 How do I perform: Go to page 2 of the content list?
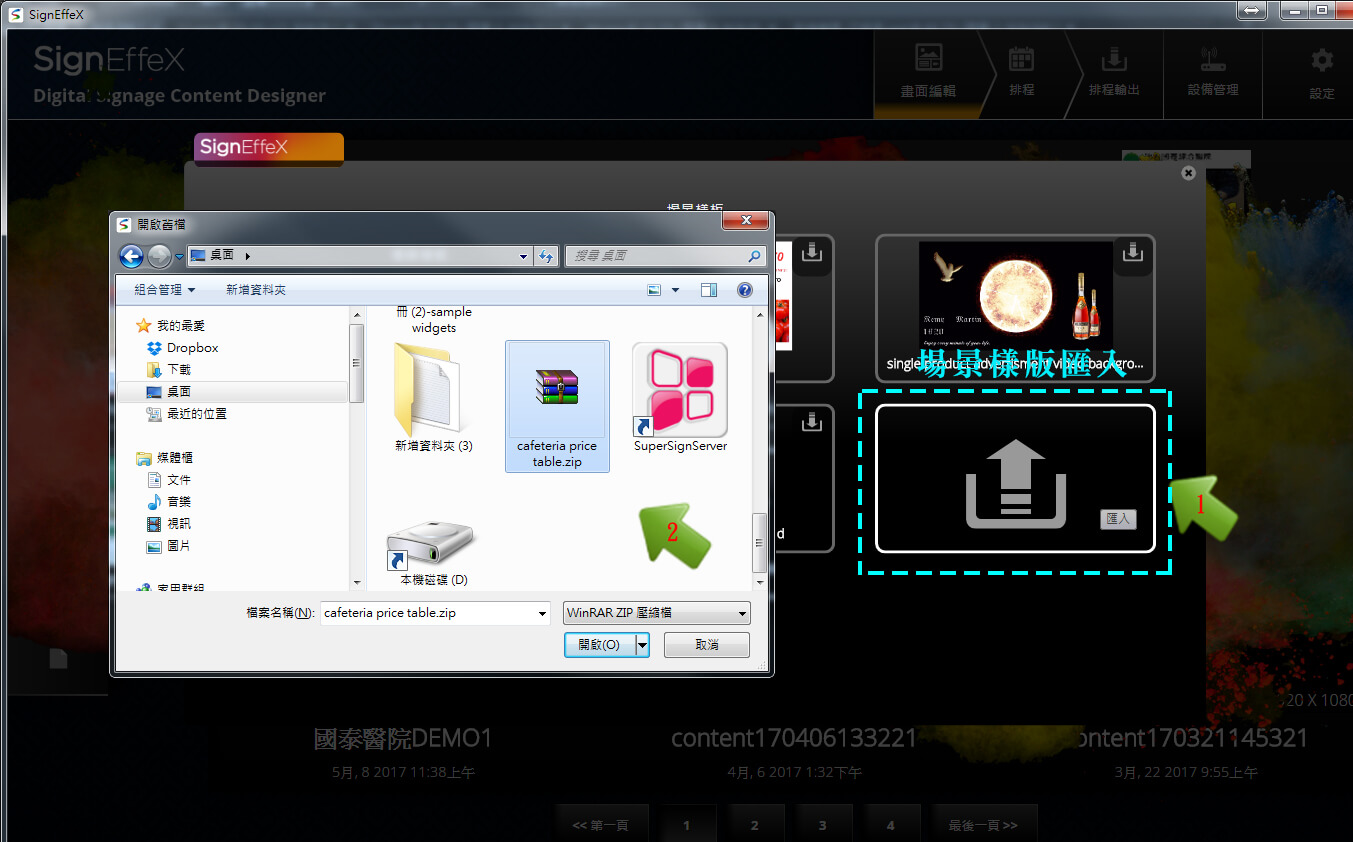(754, 825)
